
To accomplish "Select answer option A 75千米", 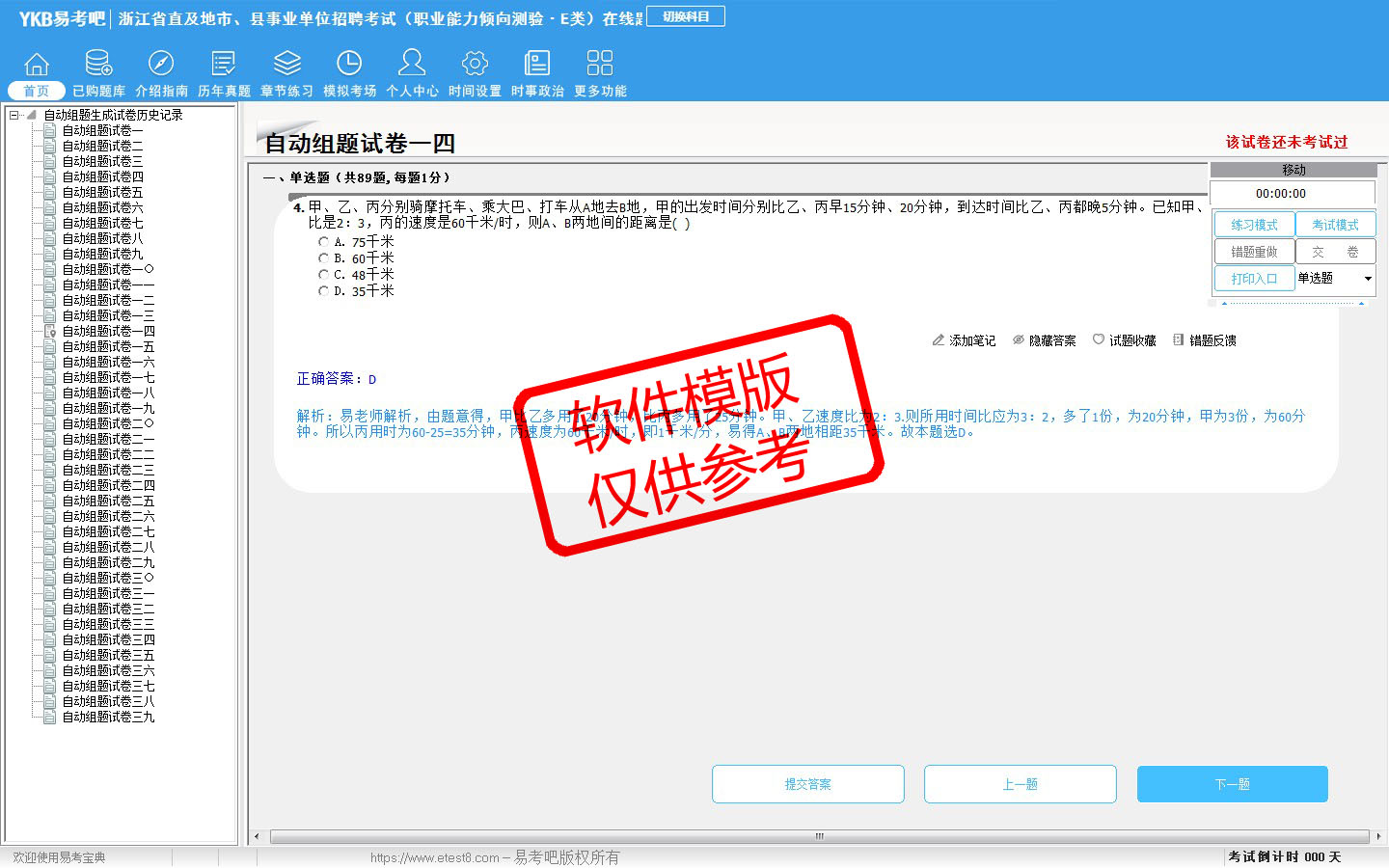I will click(x=323, y=242).
